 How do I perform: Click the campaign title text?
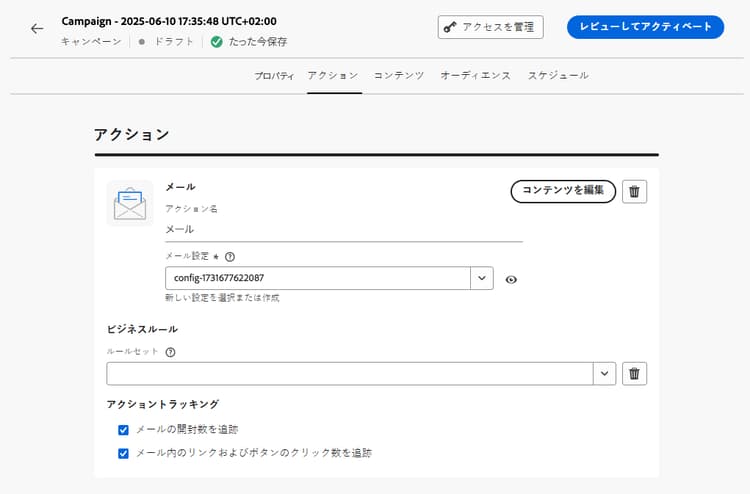click(169, 22)
